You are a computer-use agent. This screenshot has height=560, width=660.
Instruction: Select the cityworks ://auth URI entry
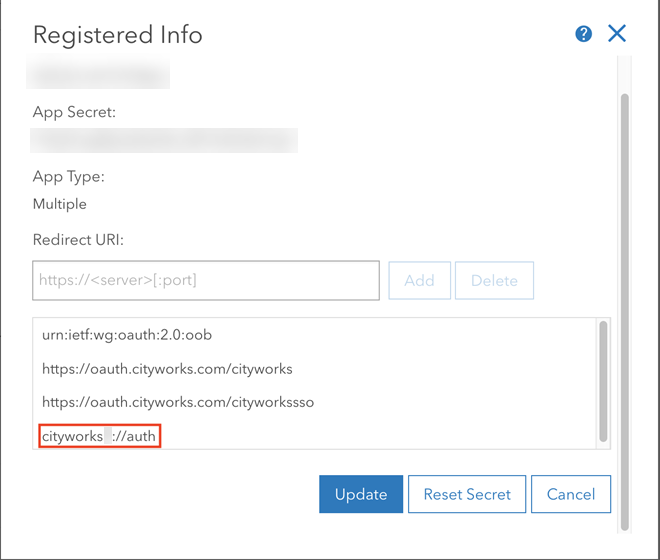click(100, 436)
